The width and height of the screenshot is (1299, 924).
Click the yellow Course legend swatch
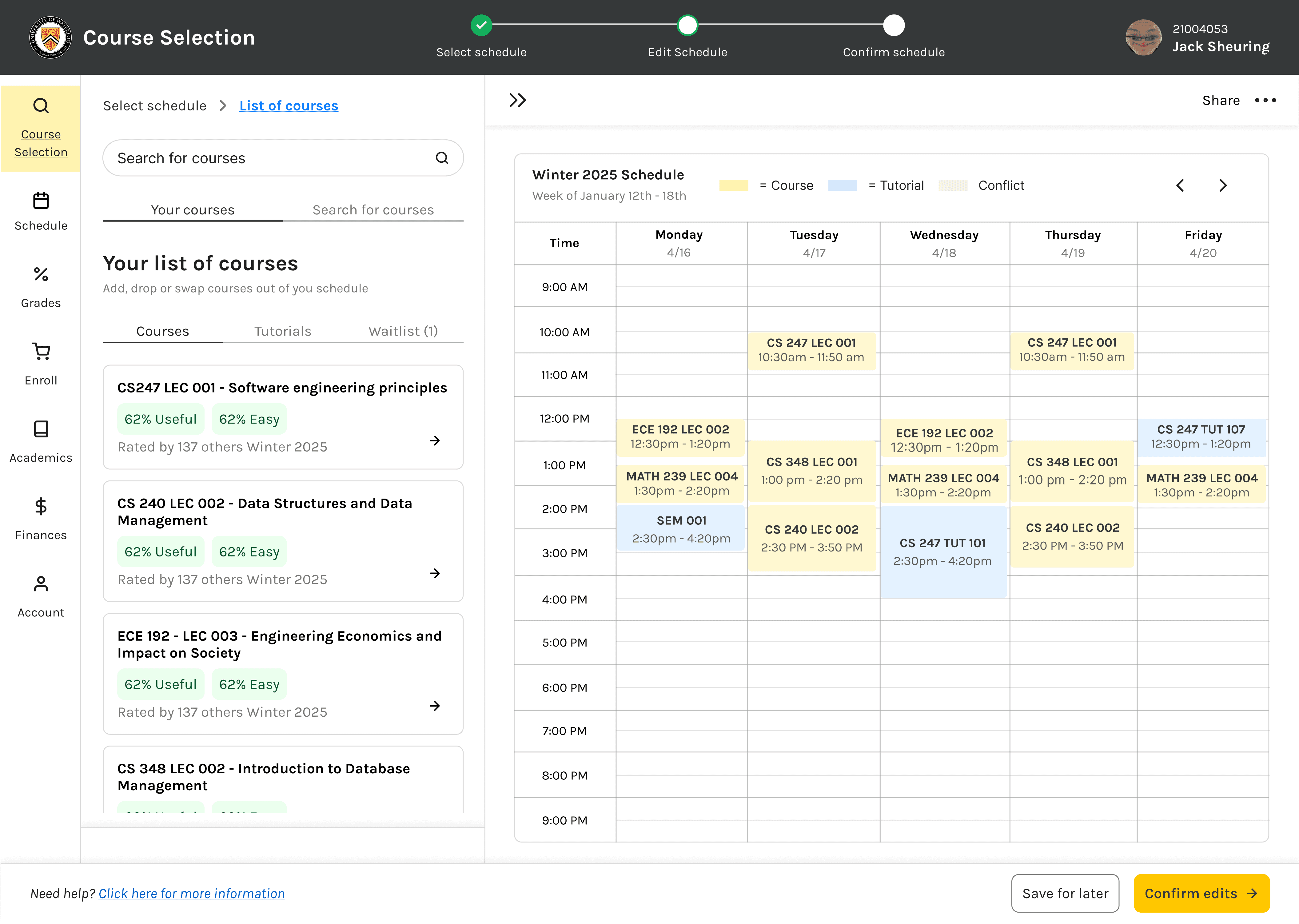[733, 185]
